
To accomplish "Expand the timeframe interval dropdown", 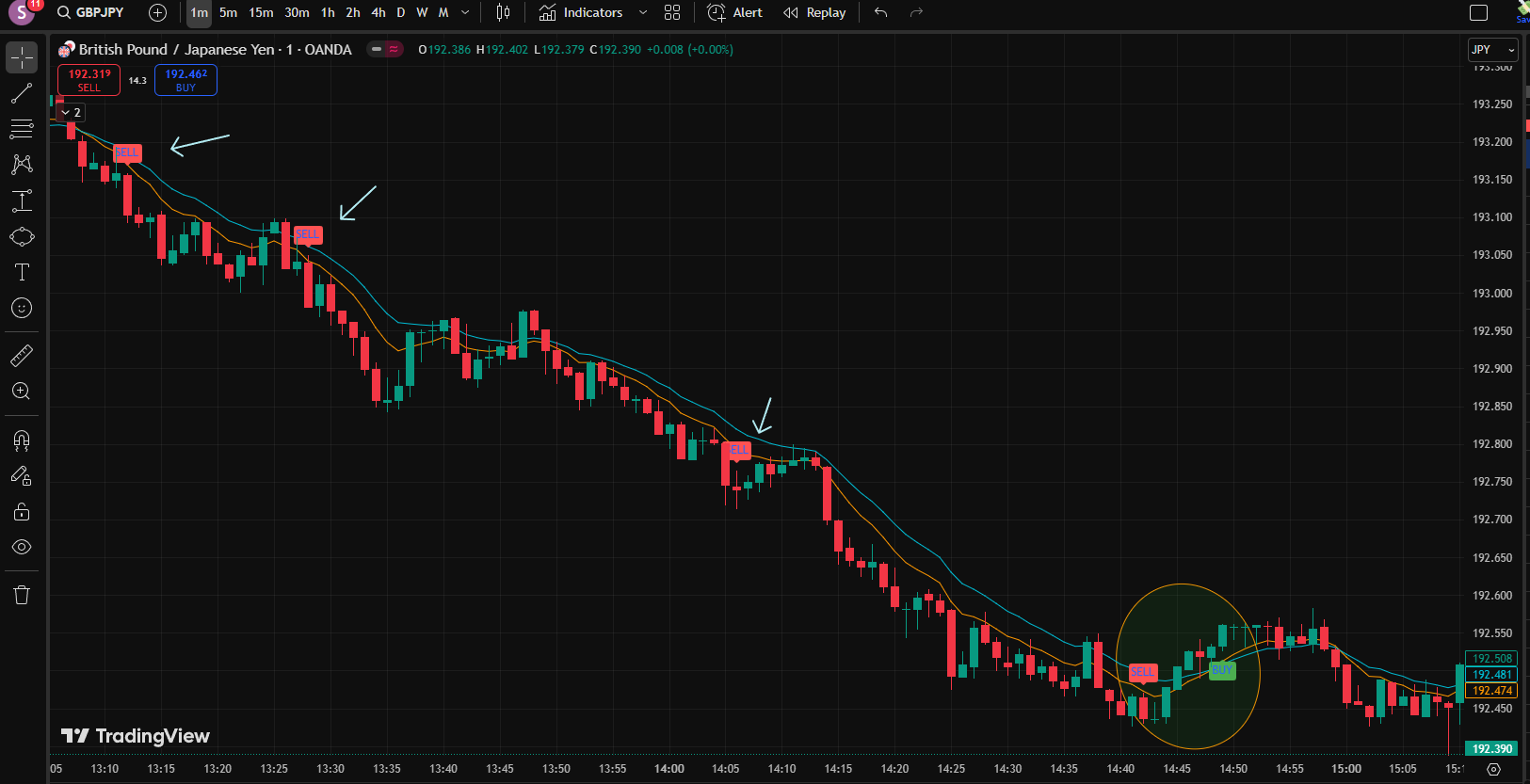I will click(465, 12).
